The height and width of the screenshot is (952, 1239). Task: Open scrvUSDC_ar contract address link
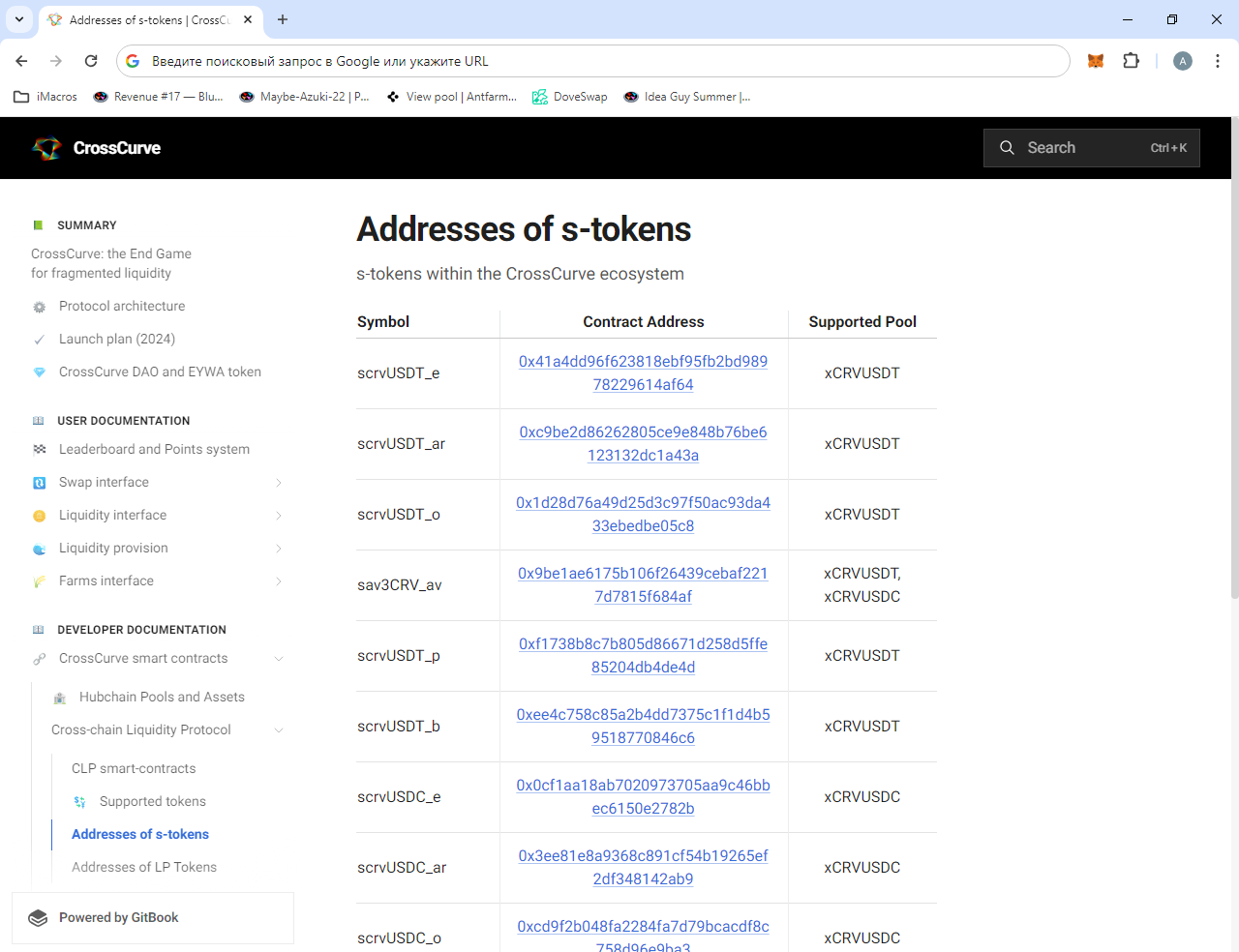pos(643,868)
